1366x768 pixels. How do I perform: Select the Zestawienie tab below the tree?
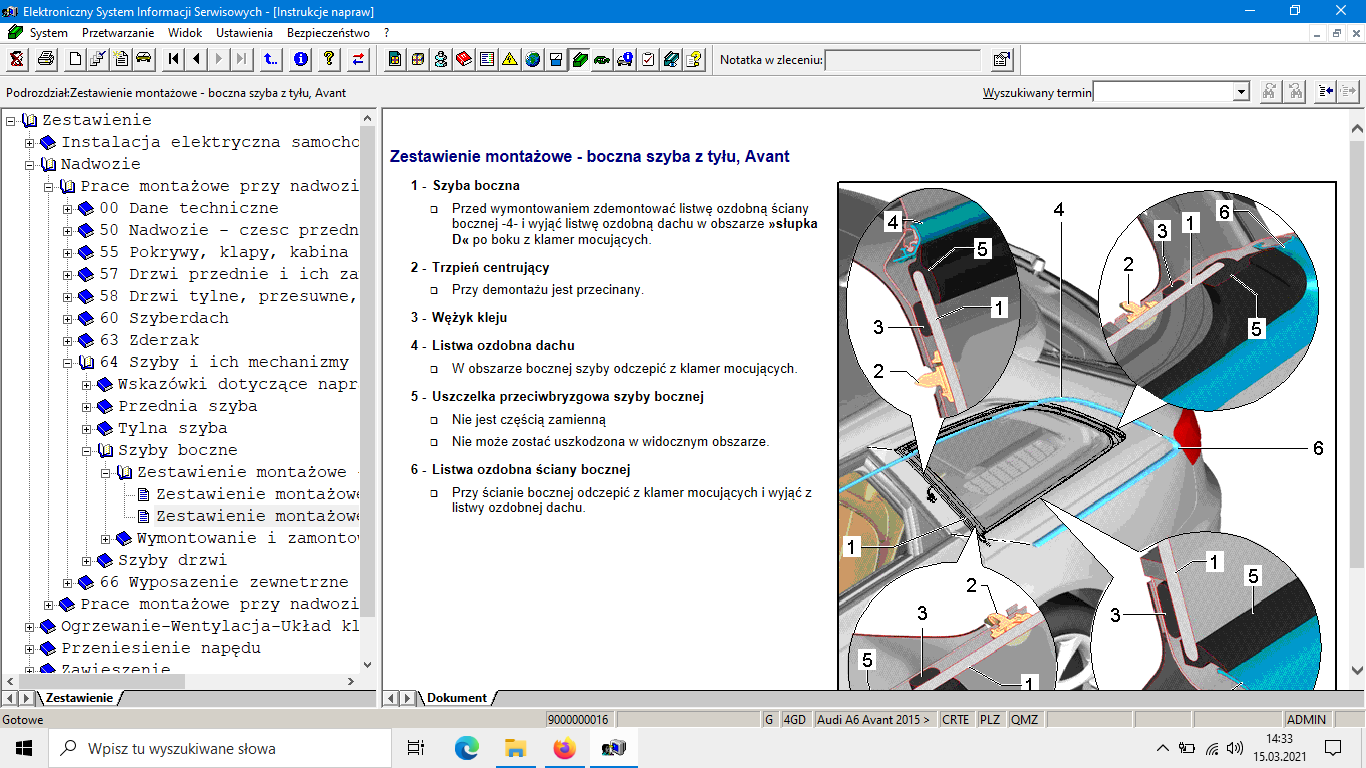point(79,698)
